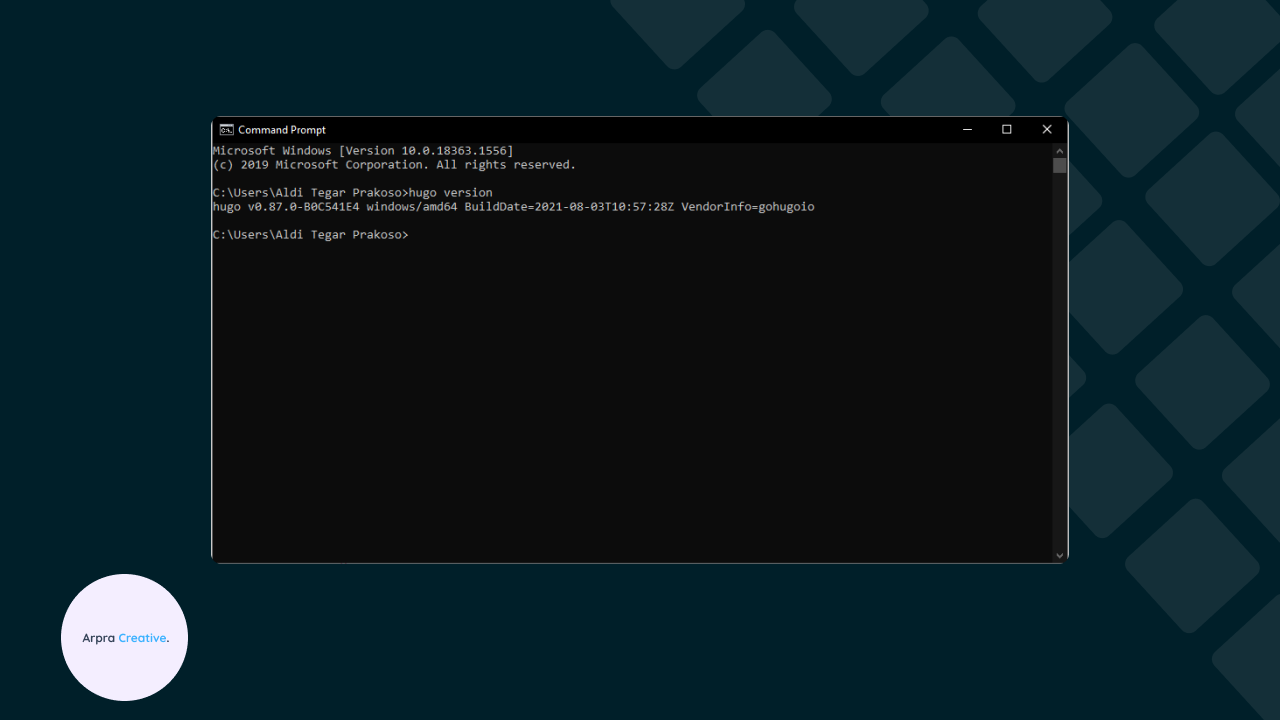Screen dimensions: 1280x720
Task: Click the blue 'Creative' word in logo
Action: 142,638
